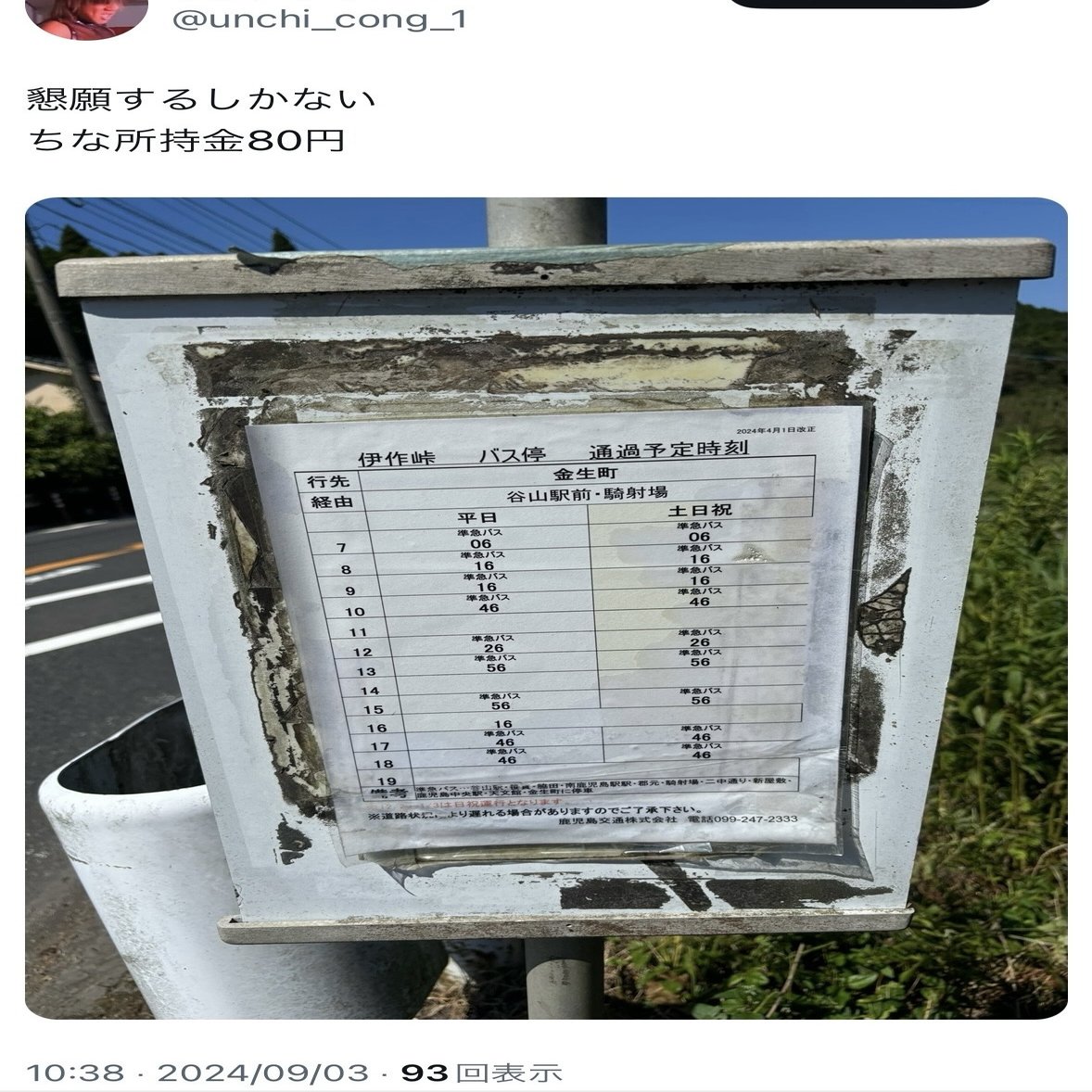Click the 経由 row label in photo
This screenshot has height=1092, width=1092.
click(332, 502)
